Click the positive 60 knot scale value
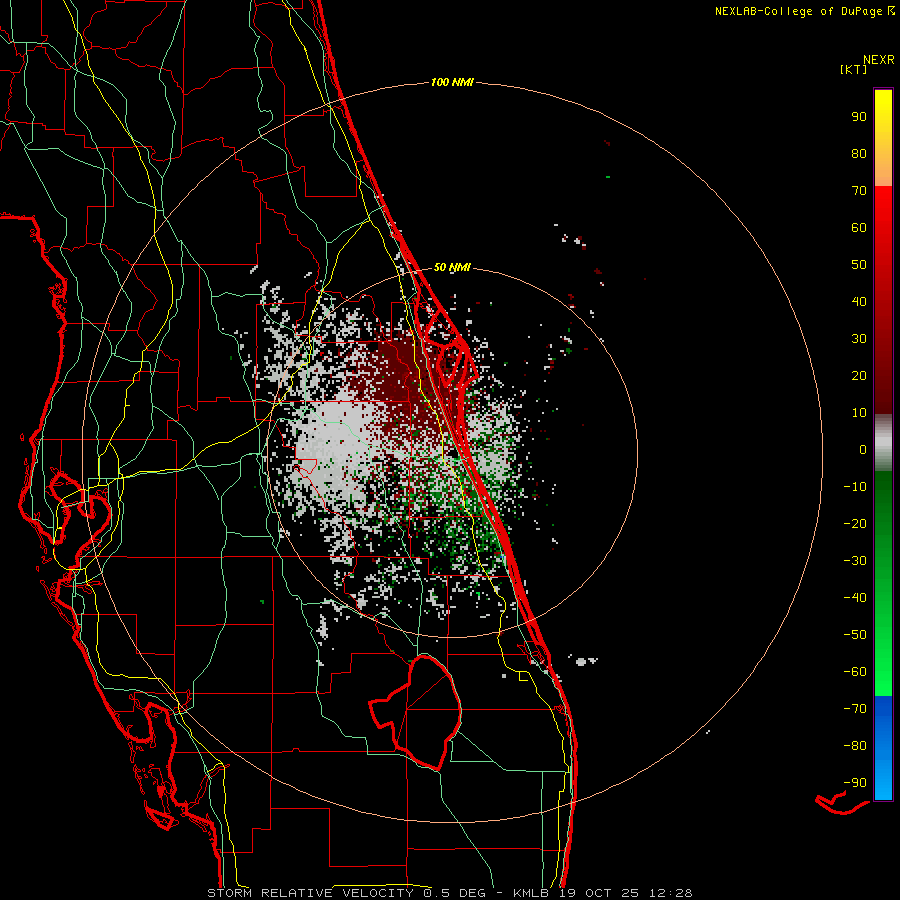900x900 pixels. (859, 228)
